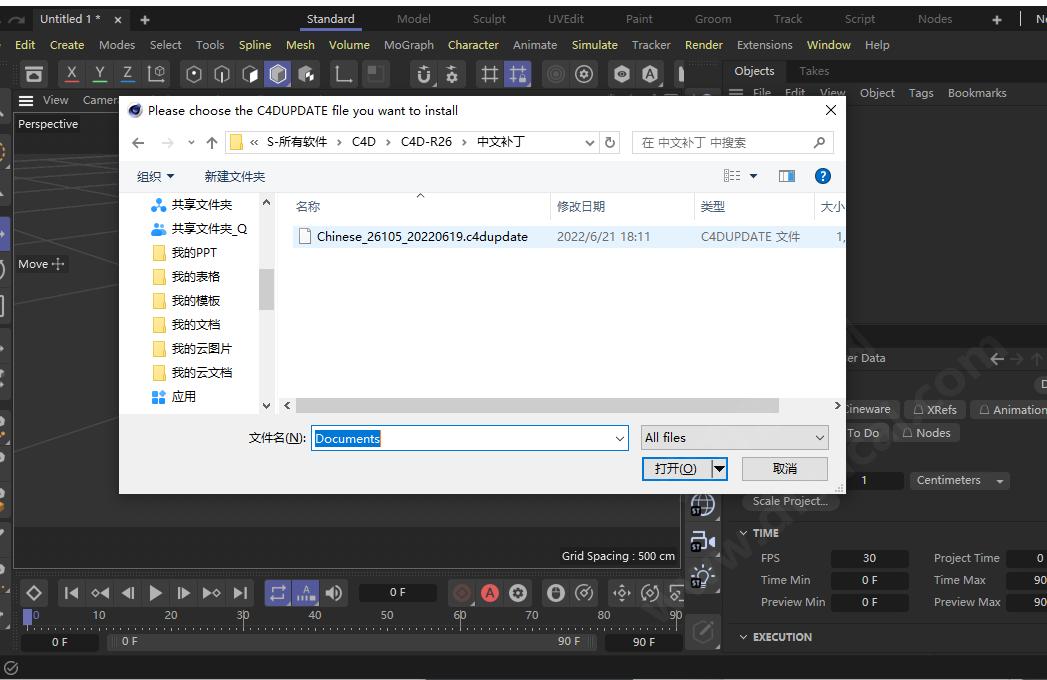This screenshot has height=680, width=1047.
Task: Open the Extensions menu
Action: tap(765, 45)
